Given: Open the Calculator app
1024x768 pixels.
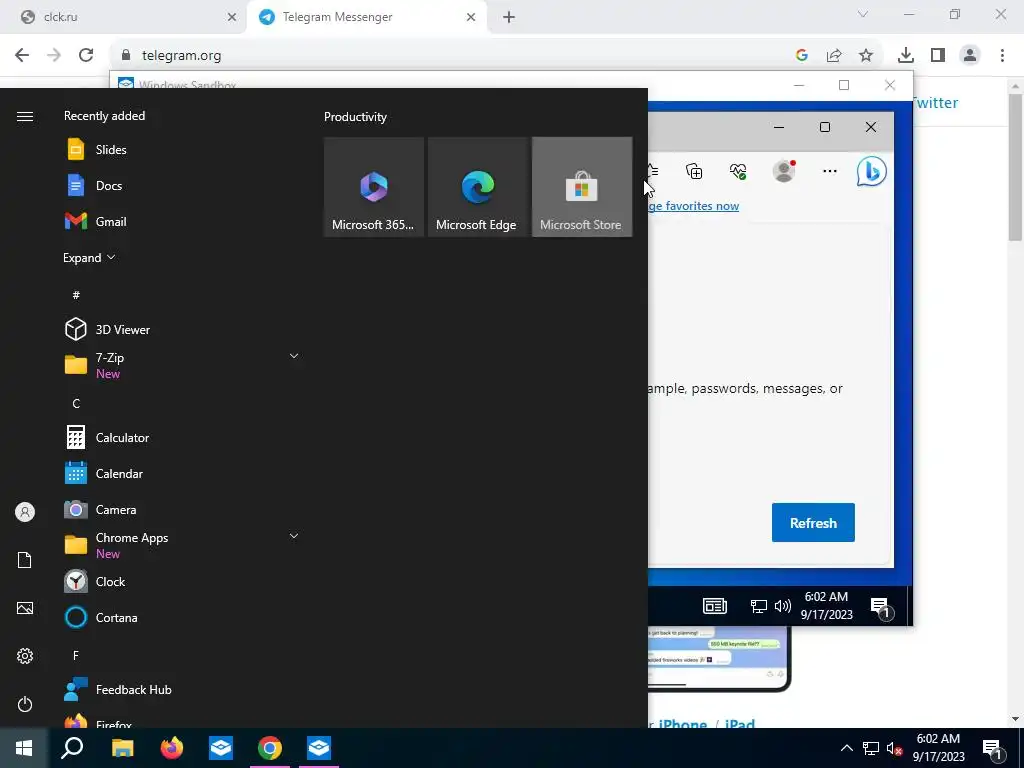Looking at the screenshot, I should tap(183, 438).
